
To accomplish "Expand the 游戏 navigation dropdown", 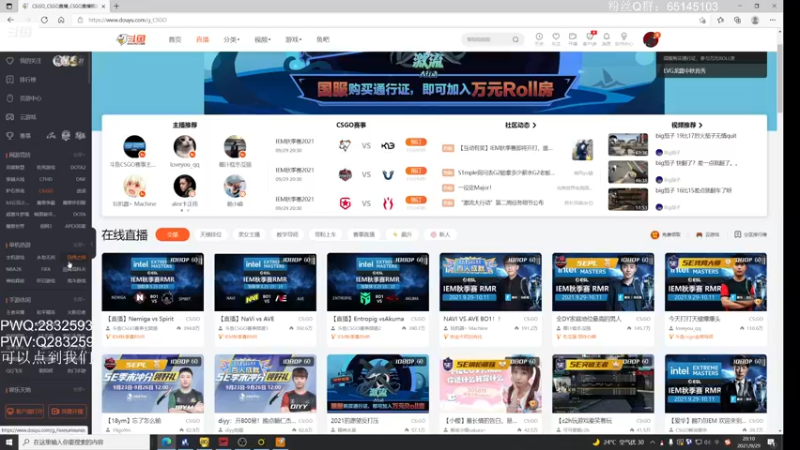I will tap(293, 39).
